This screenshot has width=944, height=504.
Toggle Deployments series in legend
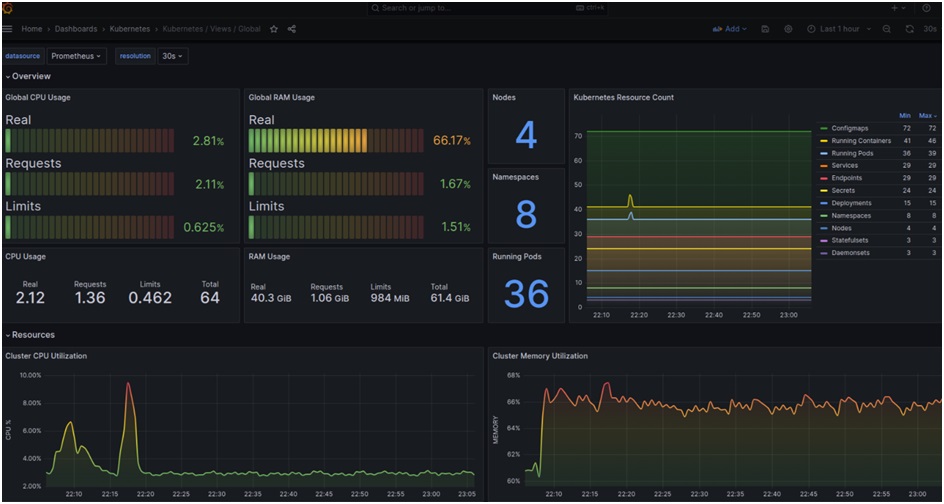tap(851, 203)
